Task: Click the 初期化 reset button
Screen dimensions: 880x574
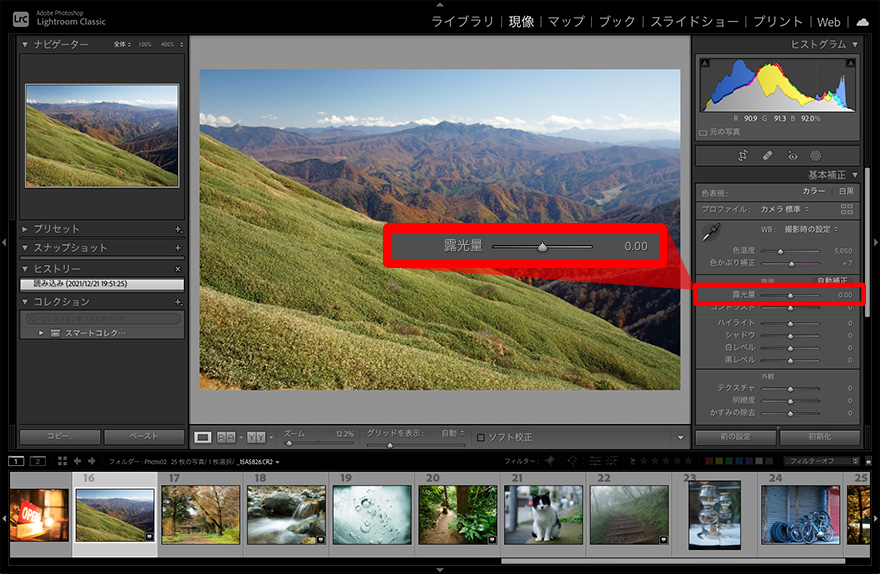Action: (x=818, y=437)
